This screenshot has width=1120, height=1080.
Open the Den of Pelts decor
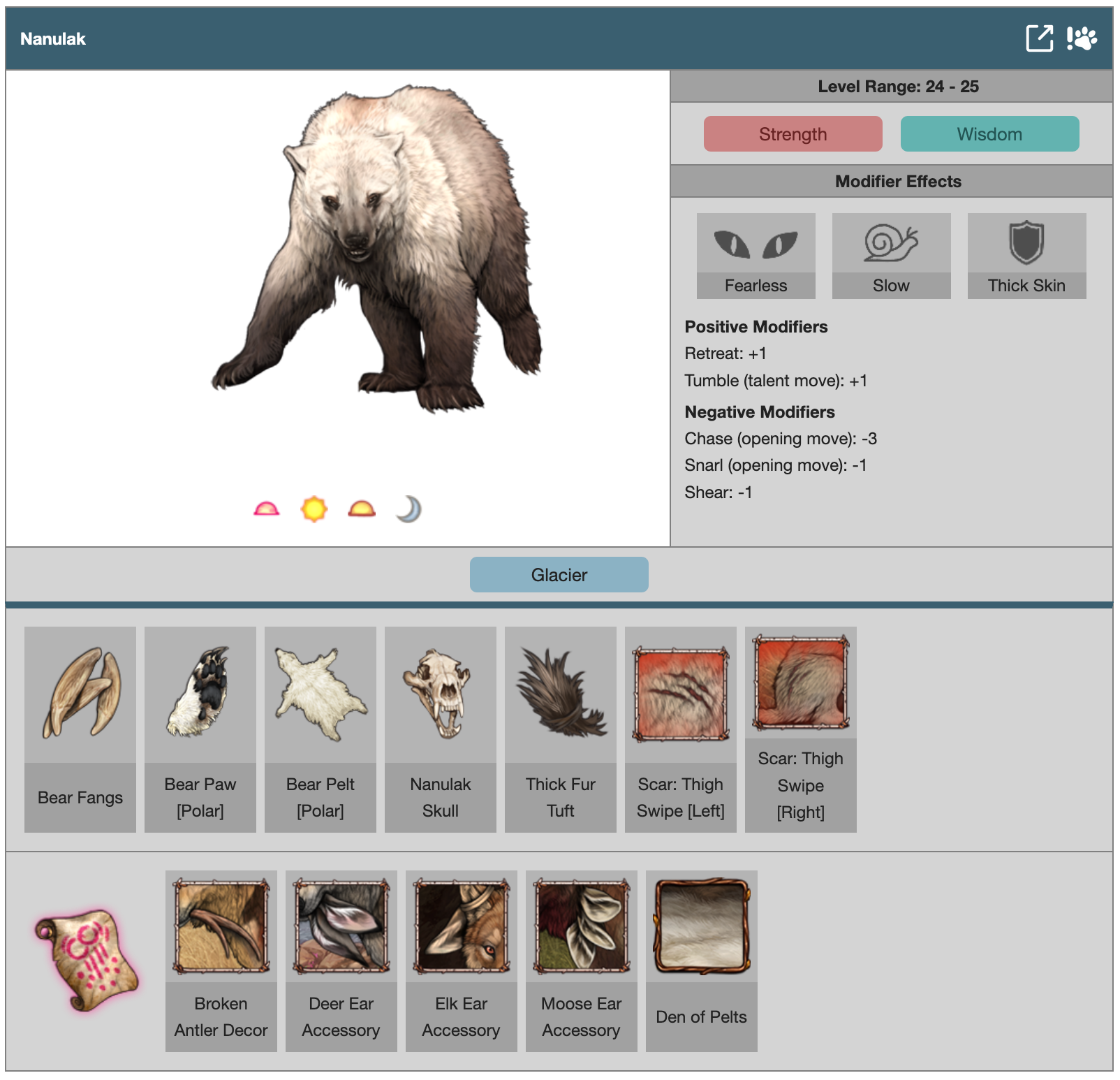point(702,960)
